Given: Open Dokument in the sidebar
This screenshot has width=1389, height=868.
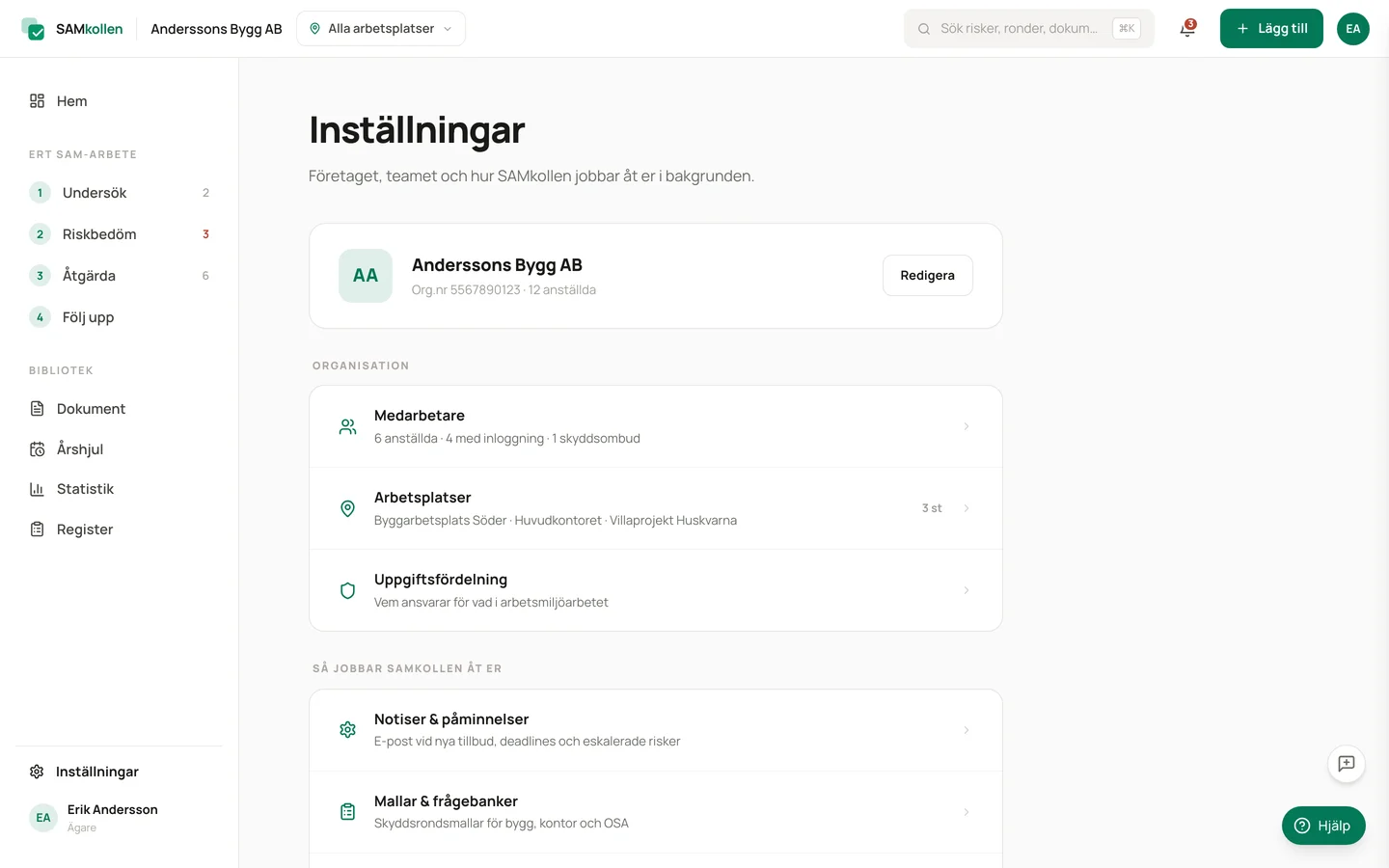Looking at the screenshot, I should coord(119,409).
